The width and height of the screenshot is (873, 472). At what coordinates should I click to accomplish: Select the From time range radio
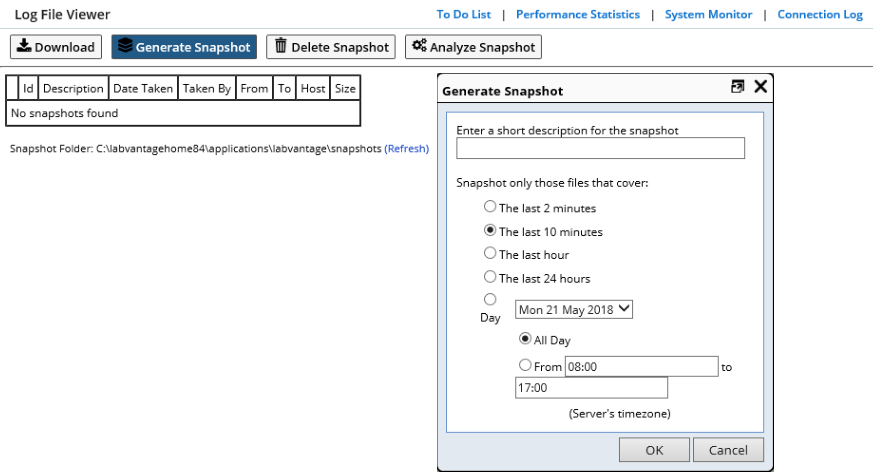click(x=525, y=365)
